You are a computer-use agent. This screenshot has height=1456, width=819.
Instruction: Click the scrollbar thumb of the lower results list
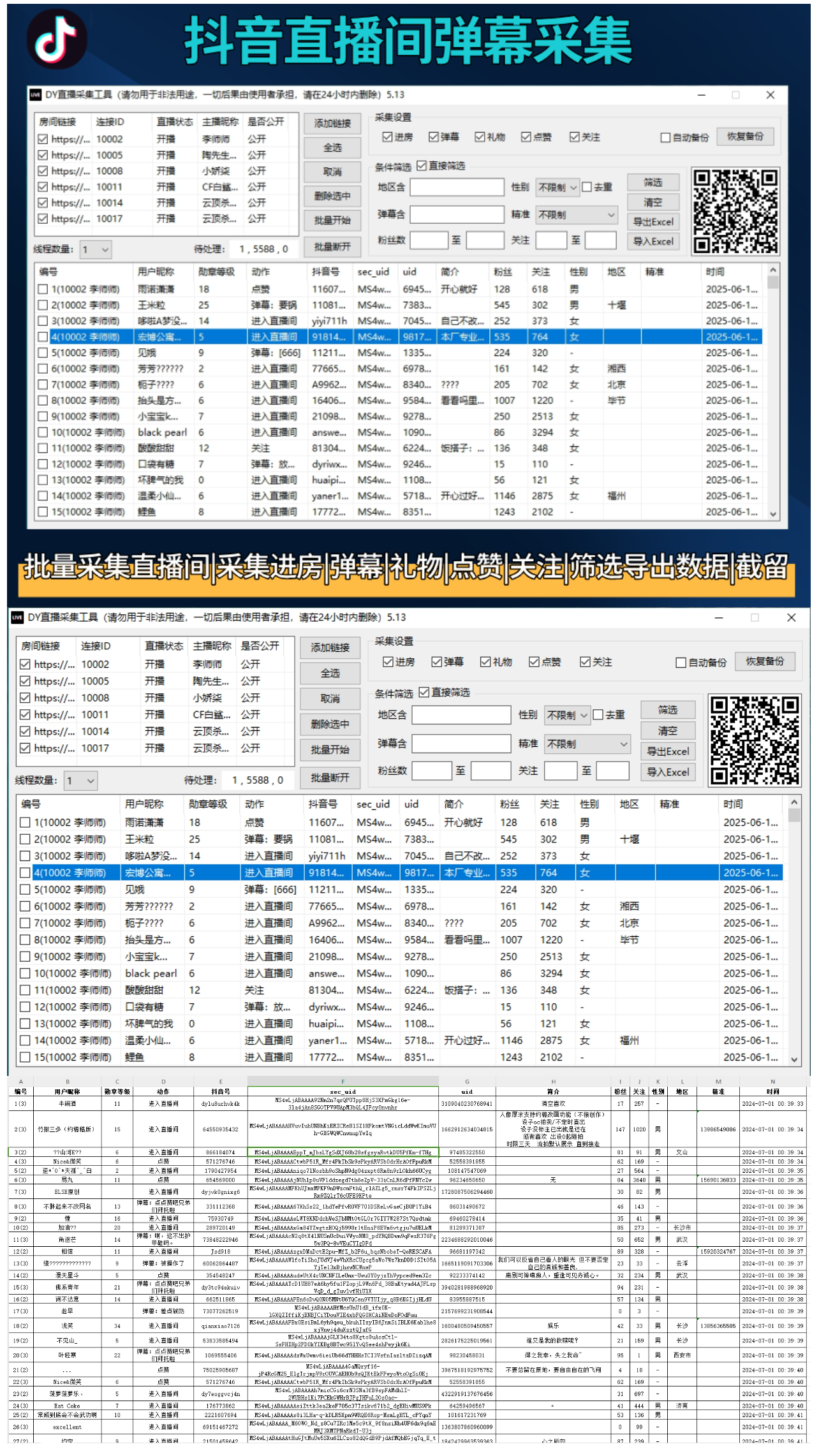794,815
